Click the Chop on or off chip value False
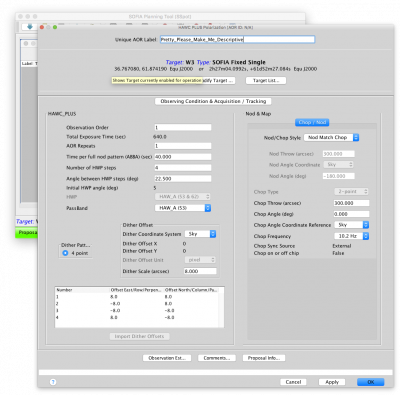This screenshot has height=395, width=400. pyautogui.click(x=338, y=253)
